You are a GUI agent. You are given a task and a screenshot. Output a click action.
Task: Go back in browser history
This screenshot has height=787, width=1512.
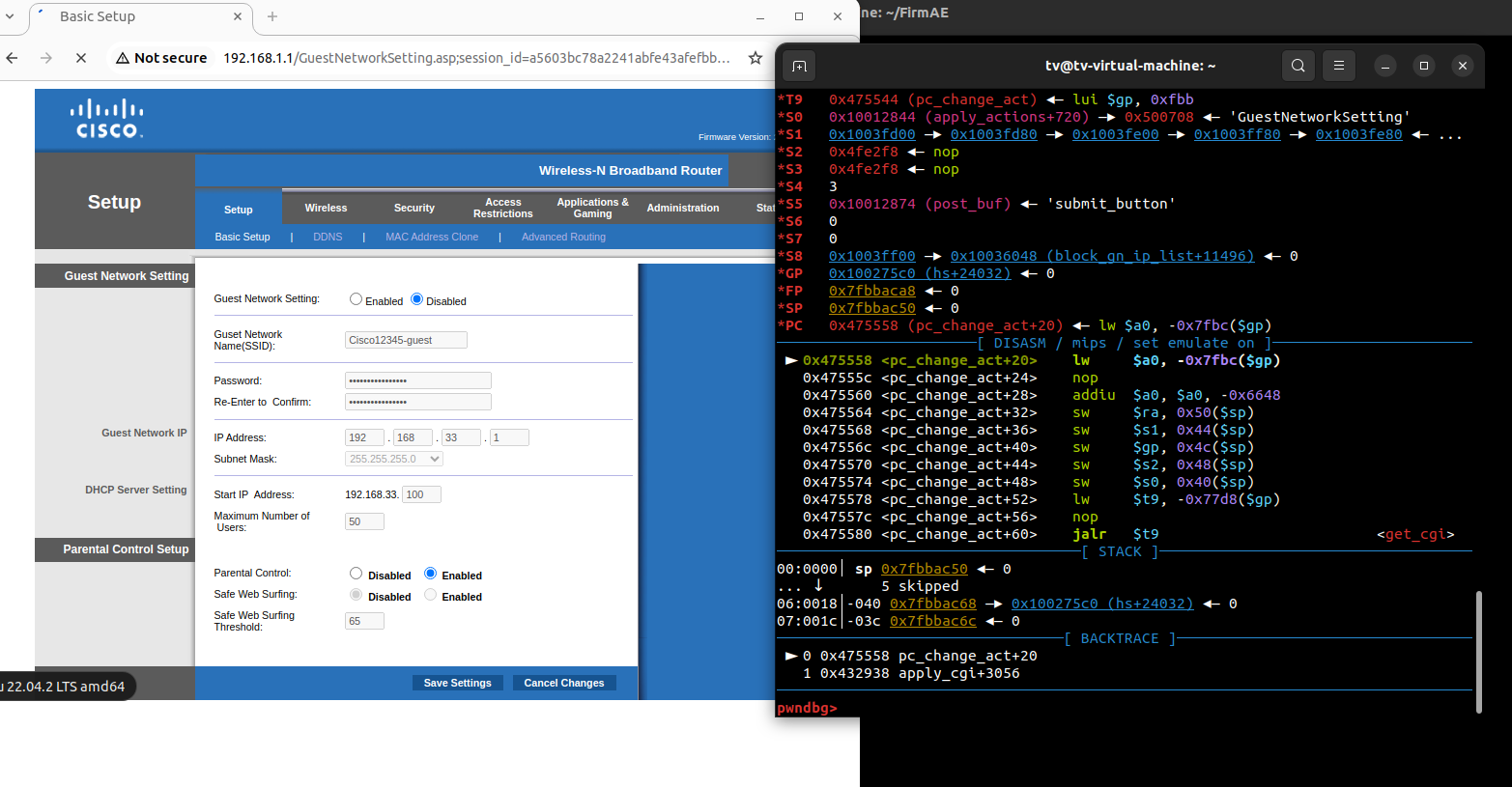pyautogui.click(x=12, y=58)
